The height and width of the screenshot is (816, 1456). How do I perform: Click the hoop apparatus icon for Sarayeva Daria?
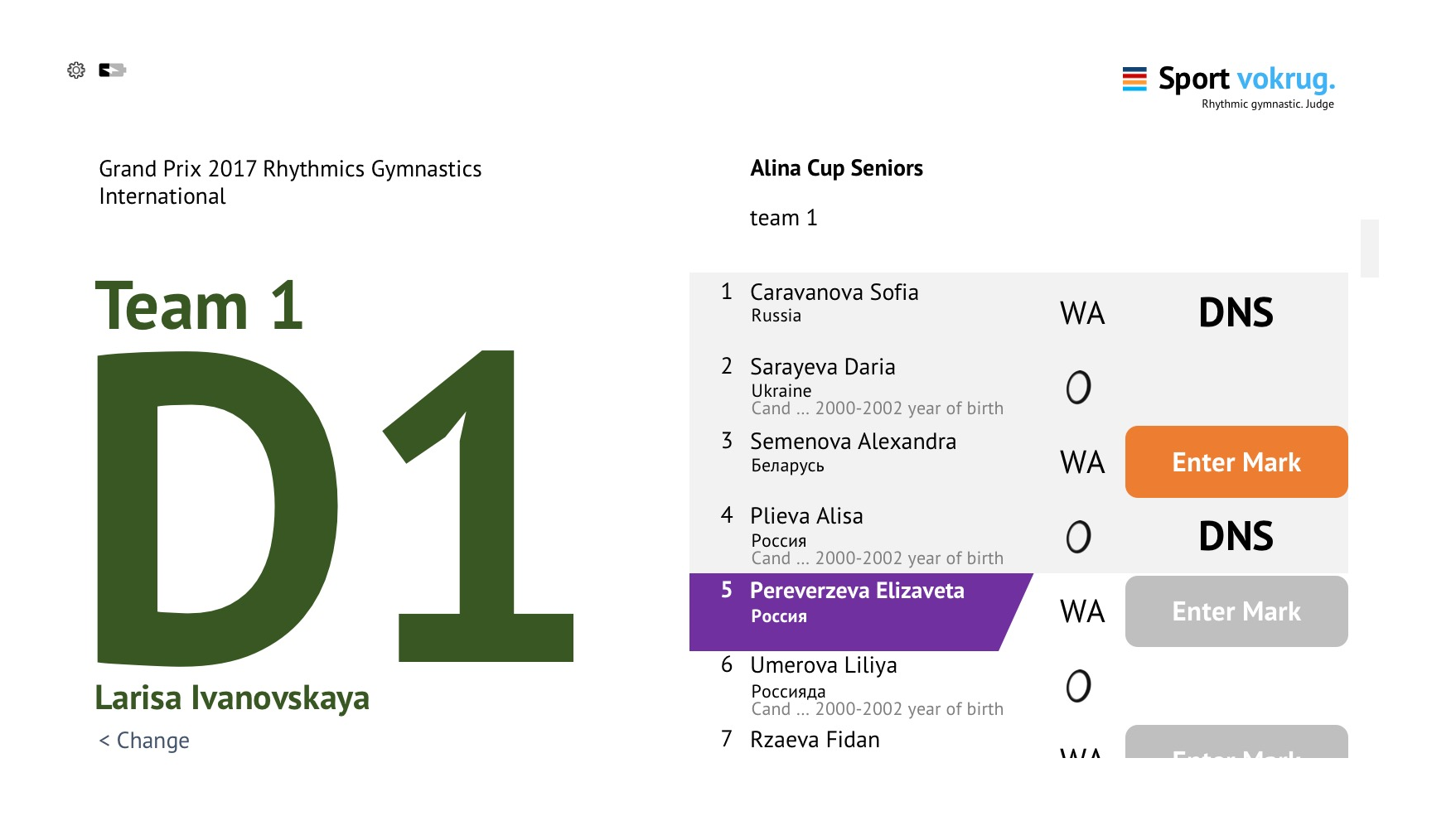(1078, 387)
